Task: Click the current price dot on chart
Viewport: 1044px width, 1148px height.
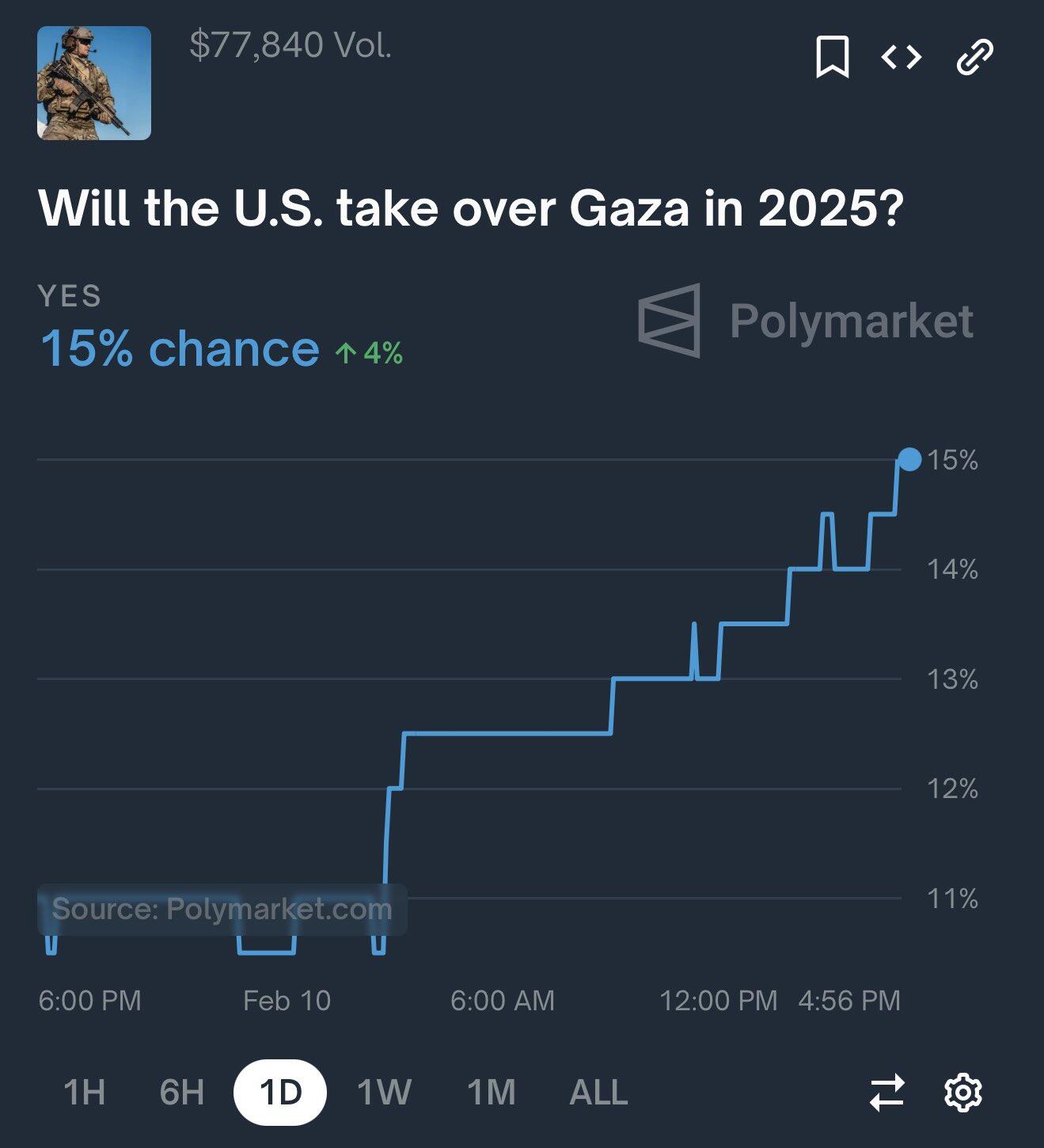Action: click(x=910, y=459)
